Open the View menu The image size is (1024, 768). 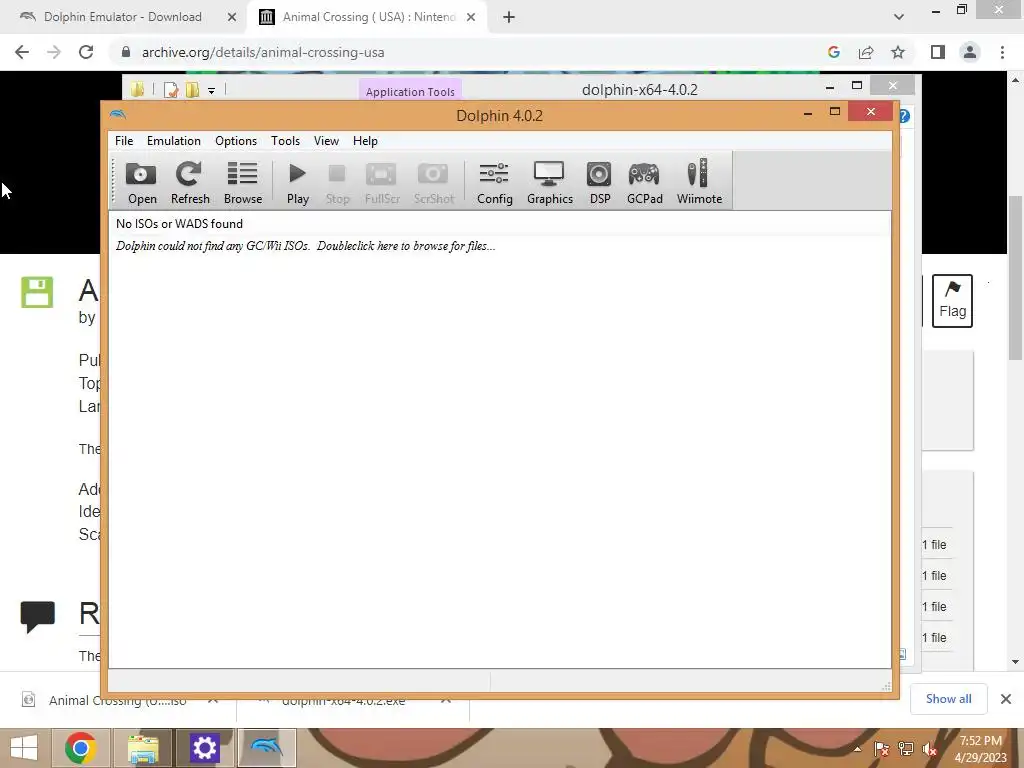326,140
